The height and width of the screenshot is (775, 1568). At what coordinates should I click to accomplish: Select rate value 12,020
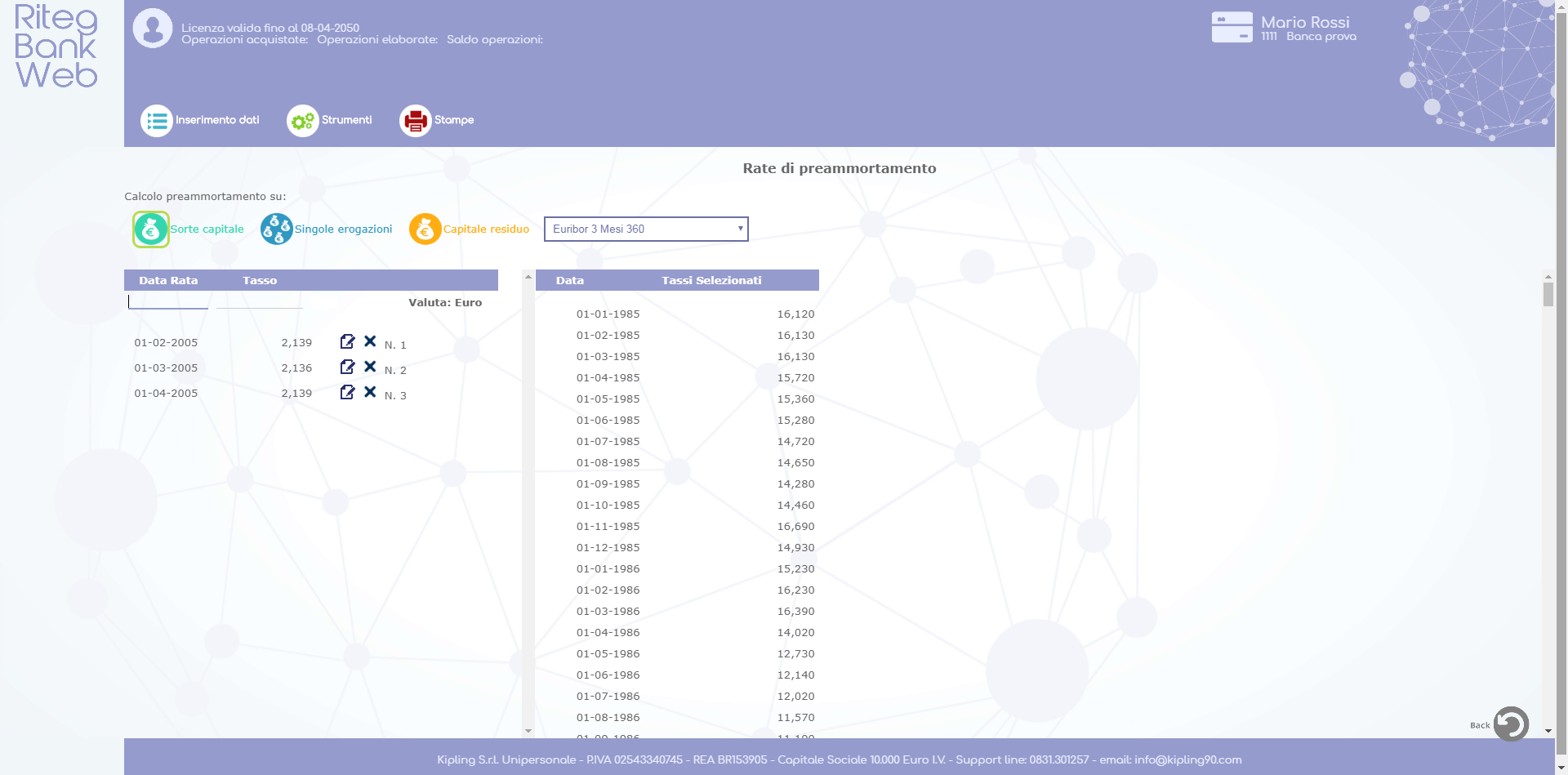[796, 697]
